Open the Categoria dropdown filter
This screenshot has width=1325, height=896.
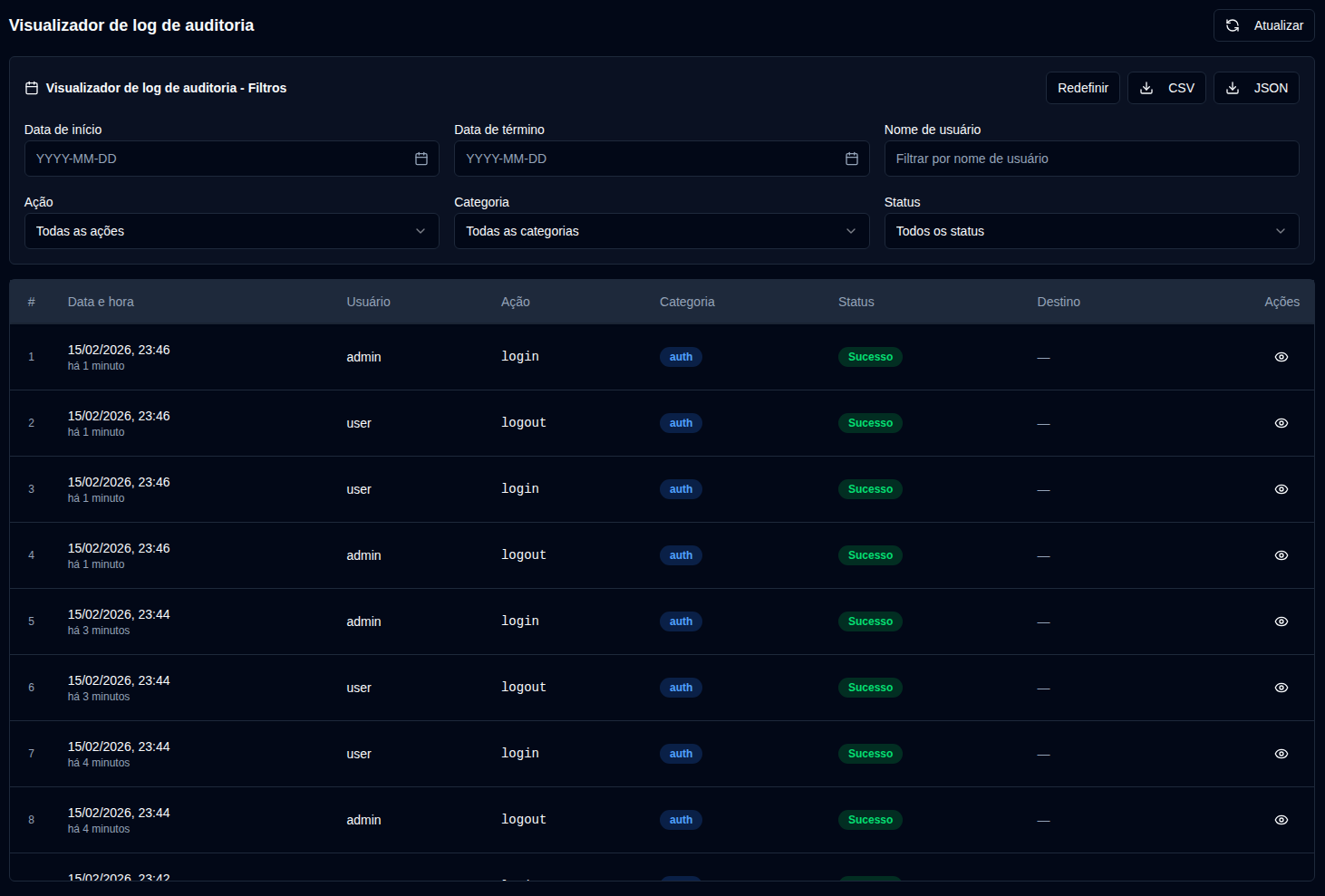[661, 231]
